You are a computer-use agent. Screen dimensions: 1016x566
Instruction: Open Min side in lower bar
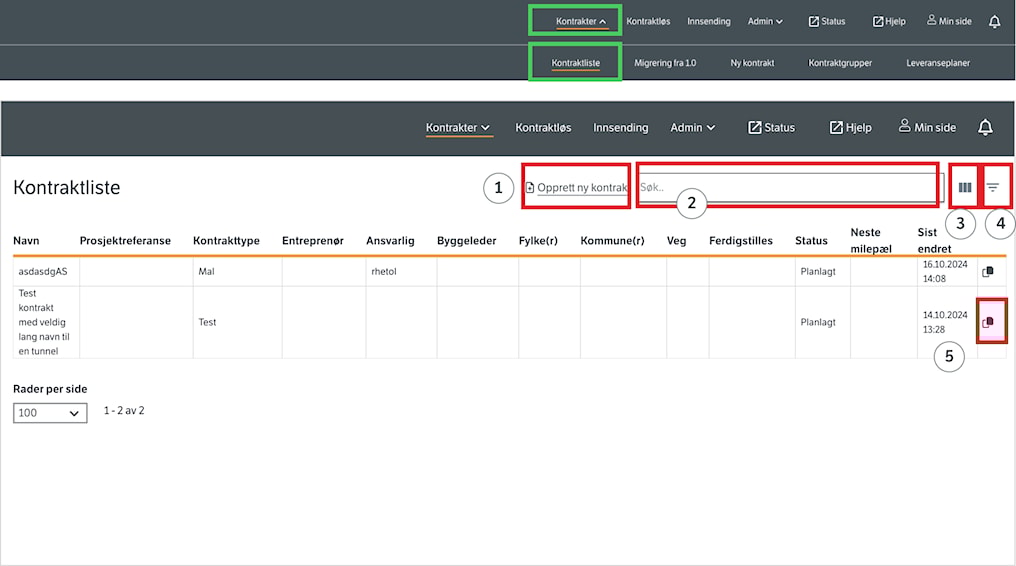(927, 127)
